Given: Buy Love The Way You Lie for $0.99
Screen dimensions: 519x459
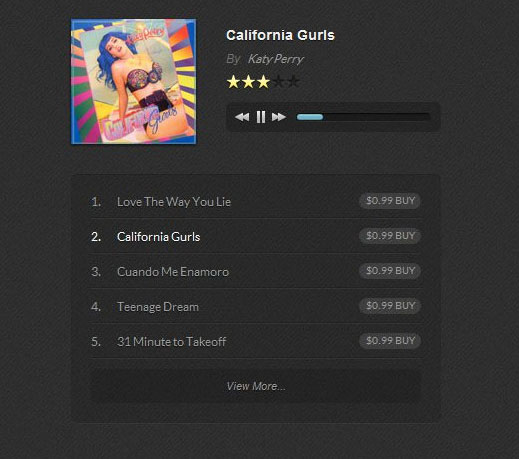Looking at the screenshot, I should pyautogui.click(x=390, y=201).
